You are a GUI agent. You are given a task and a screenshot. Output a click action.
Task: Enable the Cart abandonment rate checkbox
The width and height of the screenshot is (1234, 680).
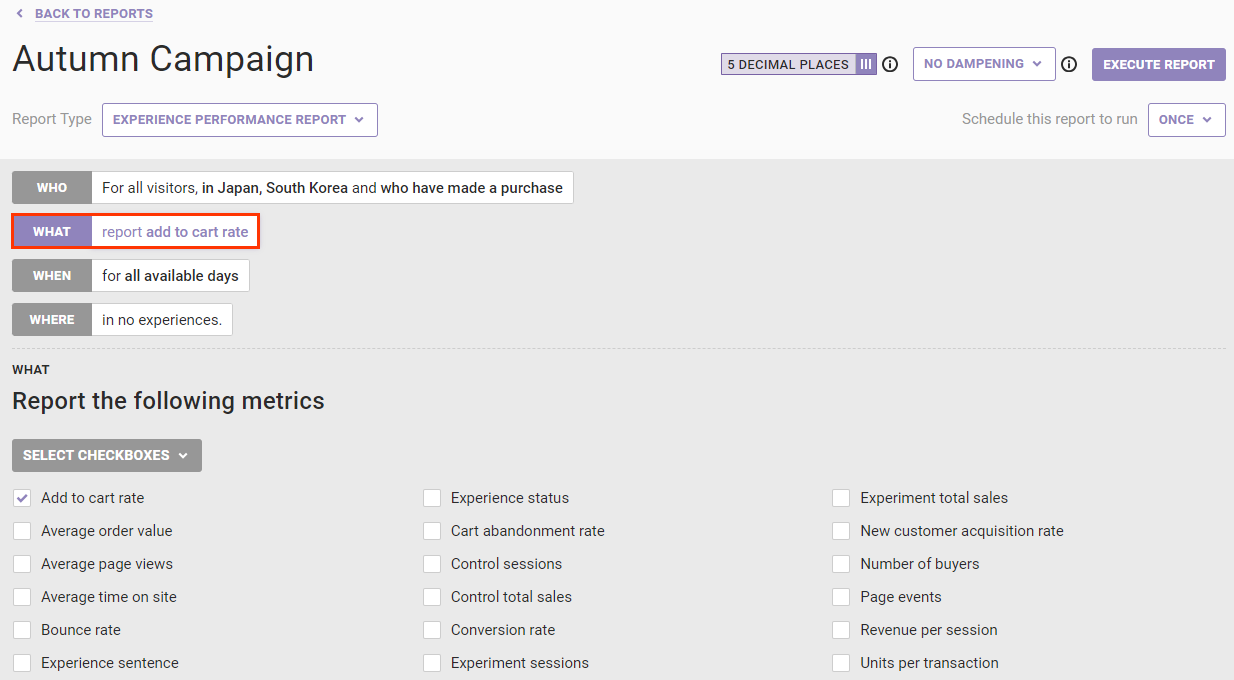point(432,531)
